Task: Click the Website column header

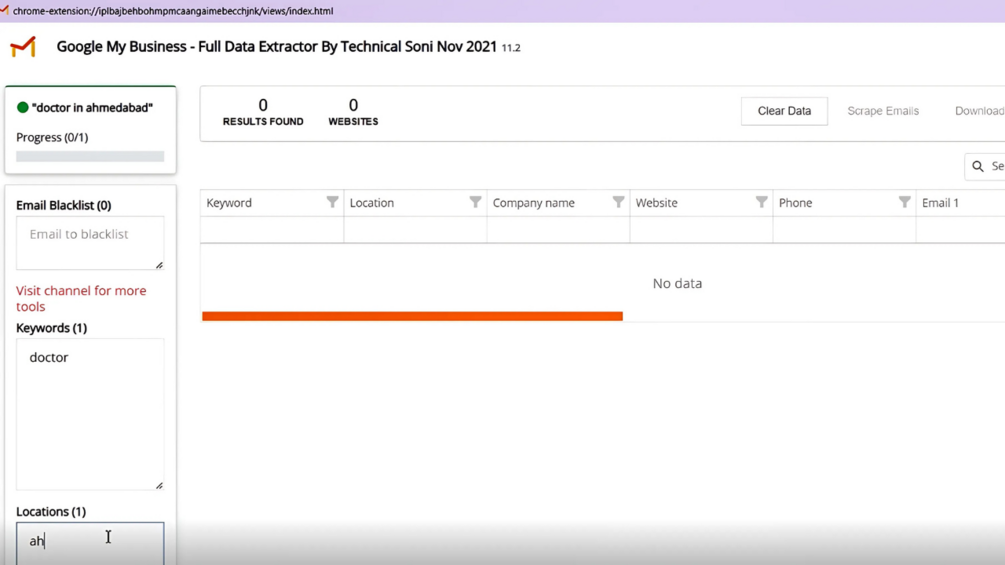Action: [701, 202]
